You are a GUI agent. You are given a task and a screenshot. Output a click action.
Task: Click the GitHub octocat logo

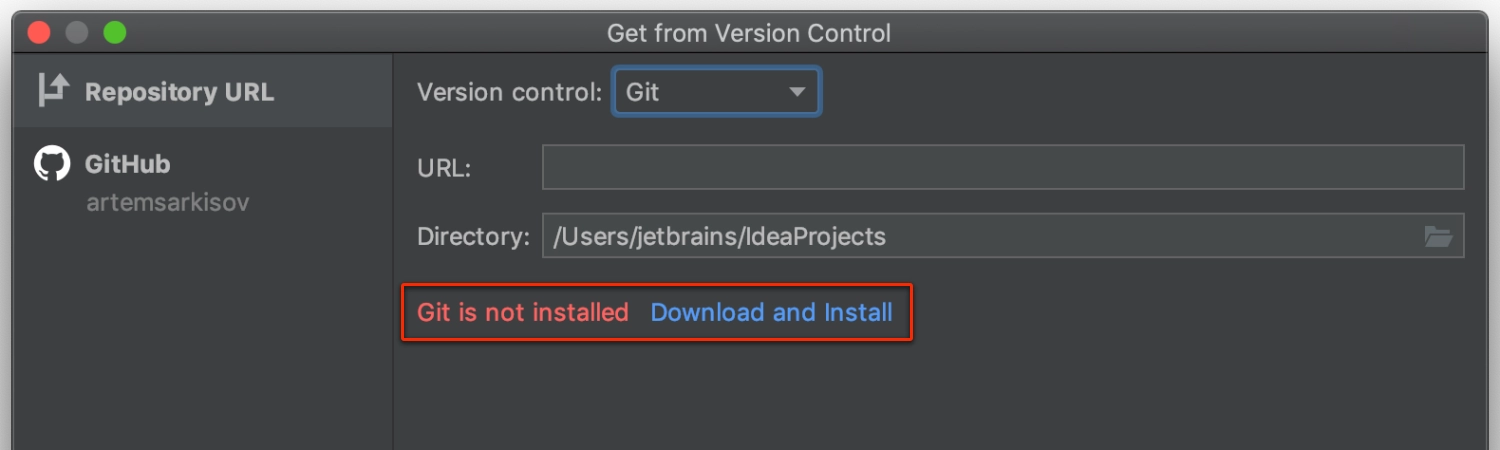pos(52,164)
